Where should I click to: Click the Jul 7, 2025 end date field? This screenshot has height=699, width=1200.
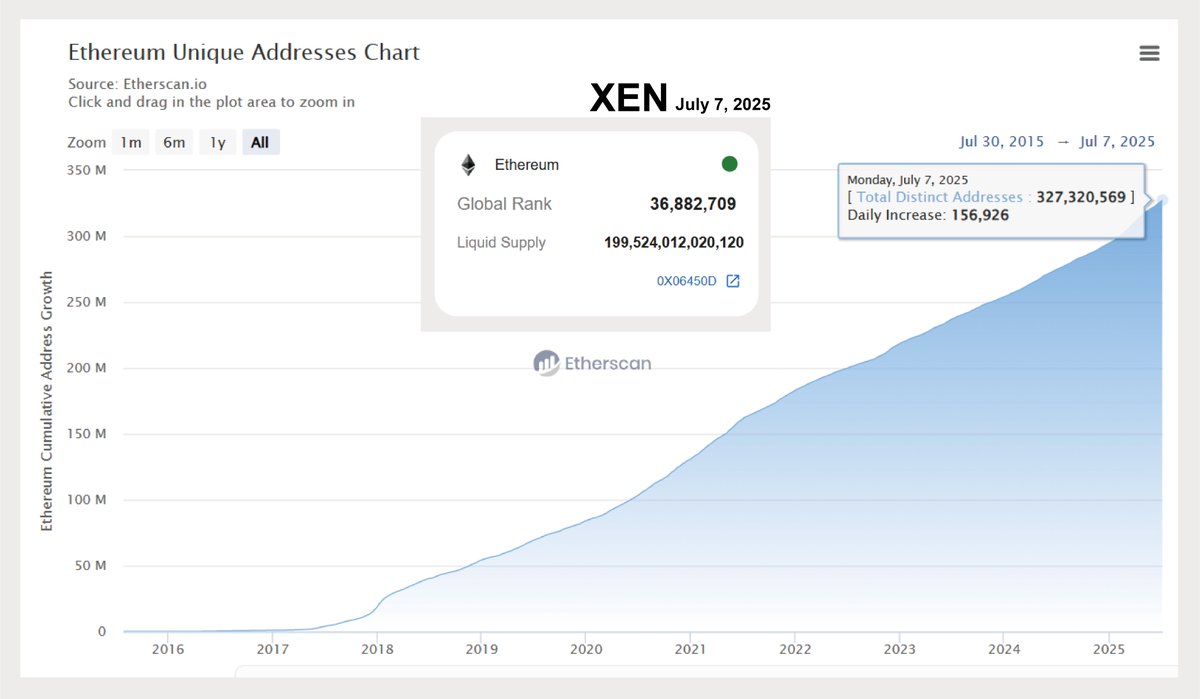[1117, 141]
